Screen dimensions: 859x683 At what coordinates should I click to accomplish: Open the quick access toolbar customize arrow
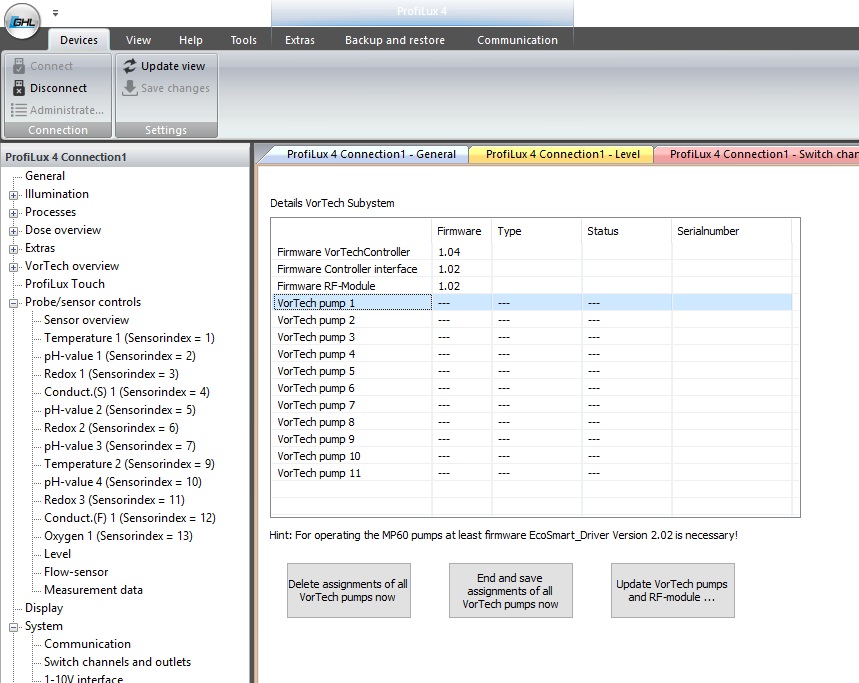pyautogui.click(x=55, y=13)
